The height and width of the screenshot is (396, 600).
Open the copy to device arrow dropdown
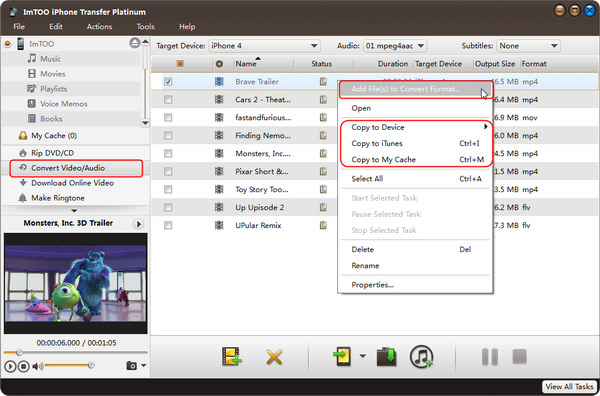click(x=362, y=356)
